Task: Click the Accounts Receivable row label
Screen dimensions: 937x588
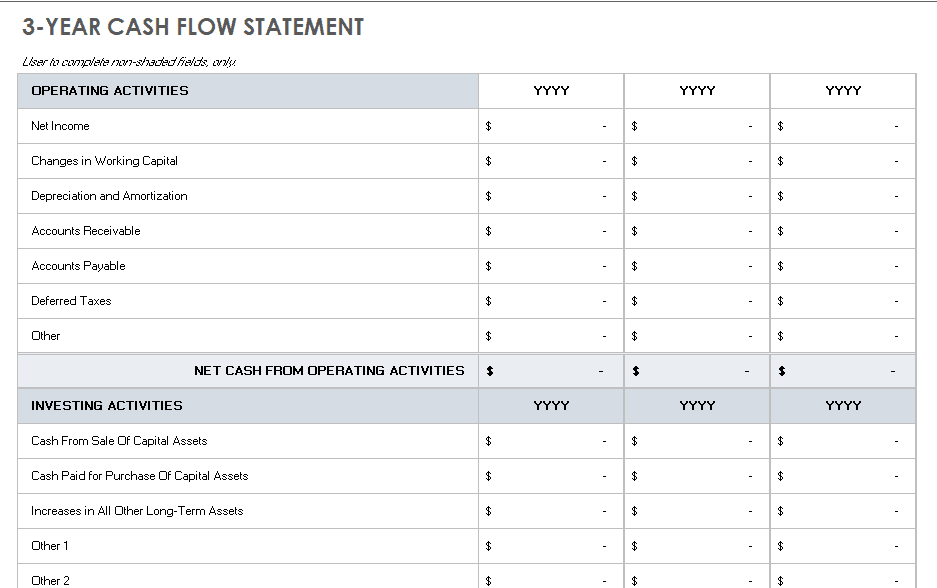Action: pyautogui.click(x=85, y=231)
